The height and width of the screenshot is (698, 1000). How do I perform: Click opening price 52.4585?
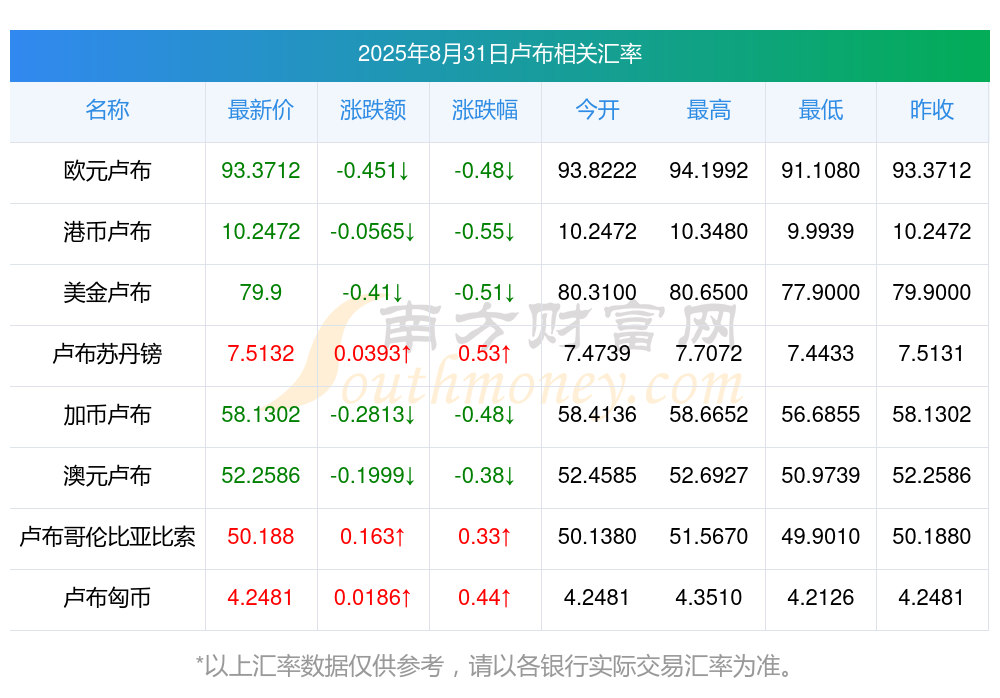pyautogui.click(x=597, y=475)
